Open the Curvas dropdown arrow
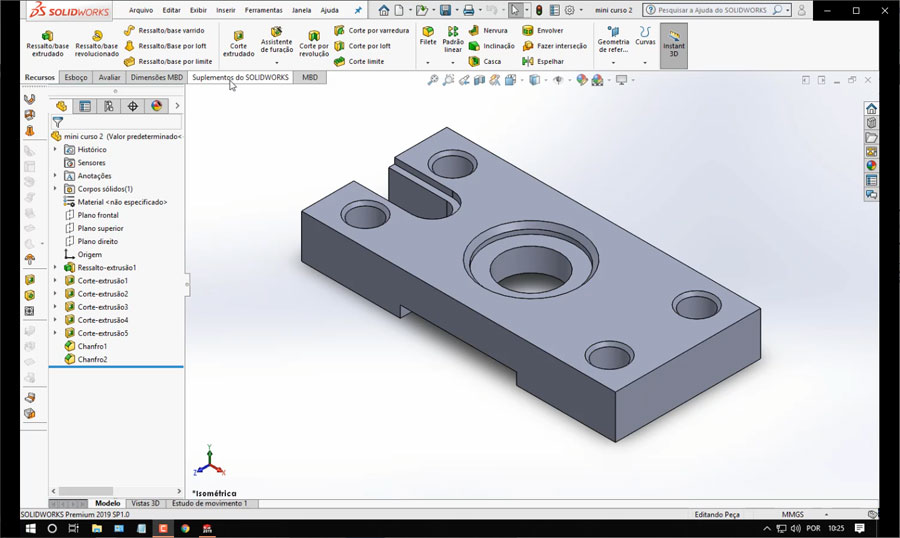900x538 pixels. click(645, 62)
